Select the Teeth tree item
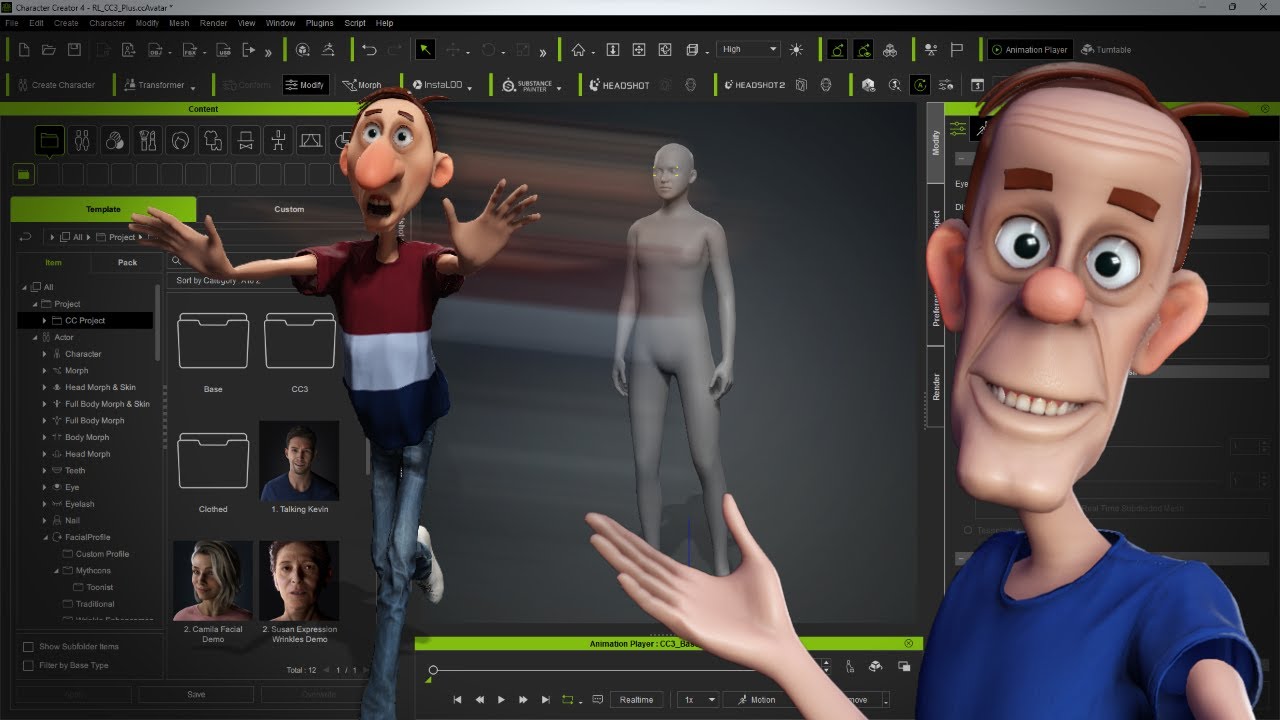 75,470
